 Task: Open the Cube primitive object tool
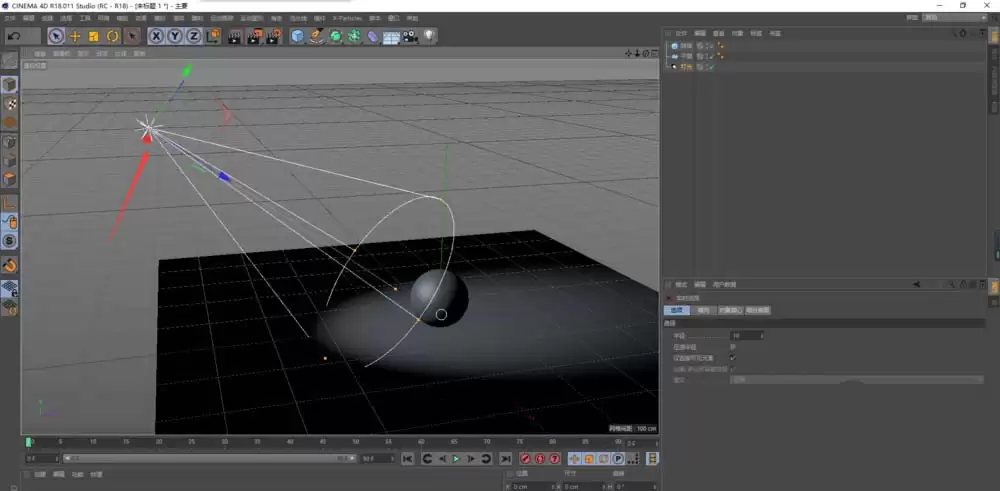(297, 36)
